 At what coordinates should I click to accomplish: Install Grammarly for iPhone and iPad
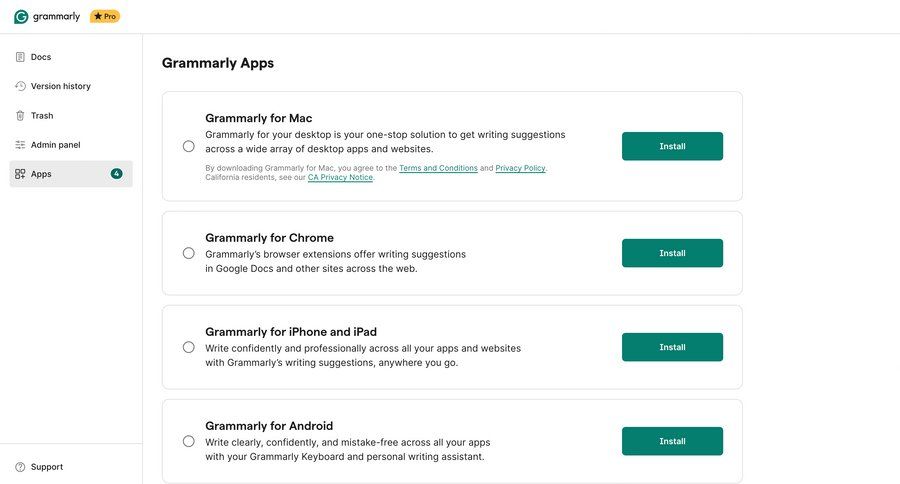pos(672,347)
